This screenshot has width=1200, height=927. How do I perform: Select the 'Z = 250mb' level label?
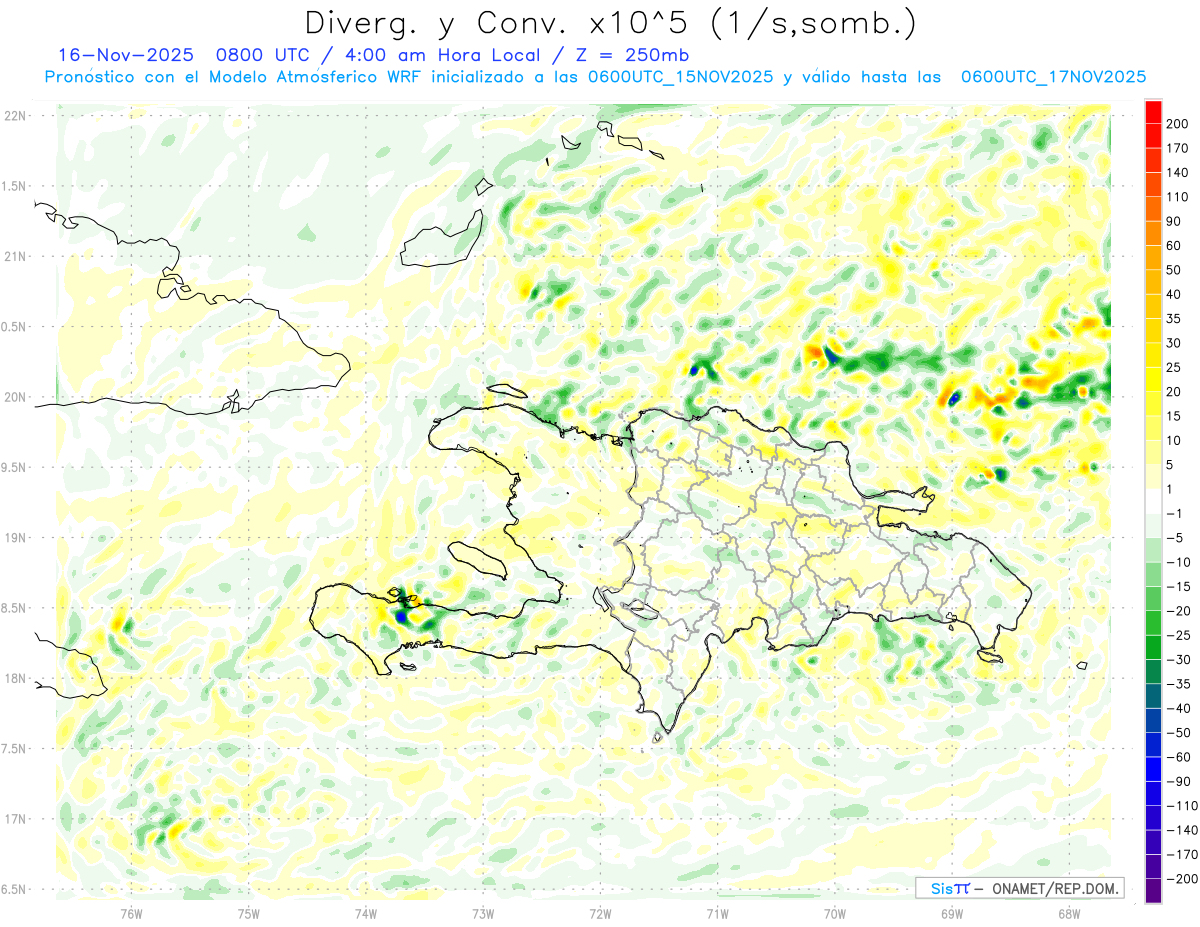(631, 55)
